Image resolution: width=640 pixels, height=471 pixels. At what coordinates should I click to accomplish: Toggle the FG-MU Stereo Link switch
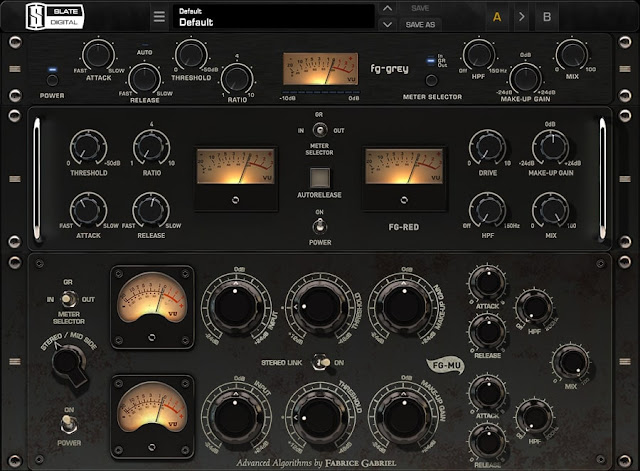pos(321,363)
